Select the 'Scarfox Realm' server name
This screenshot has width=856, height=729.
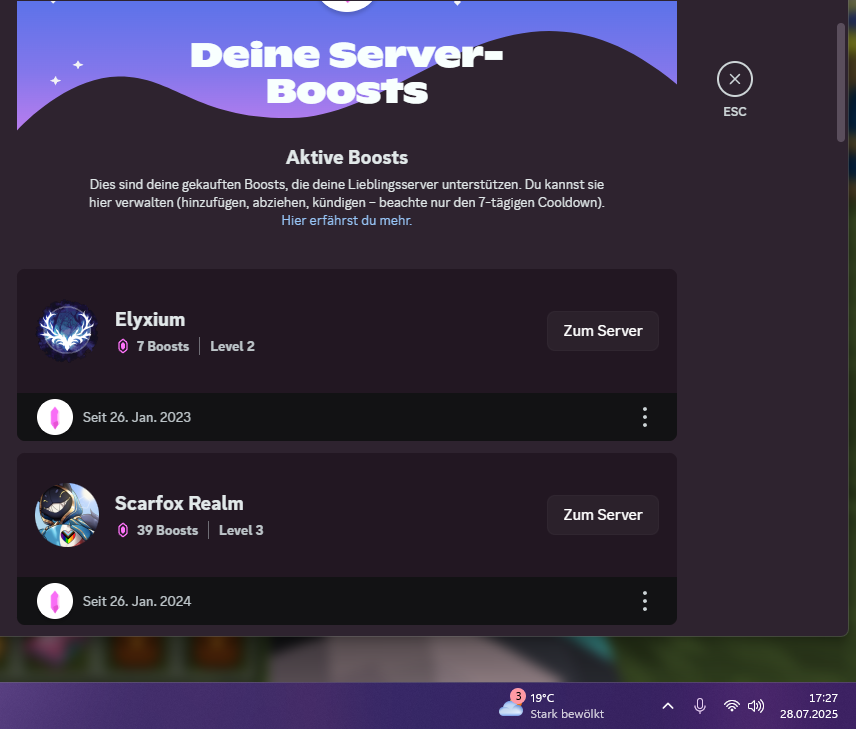179,503
